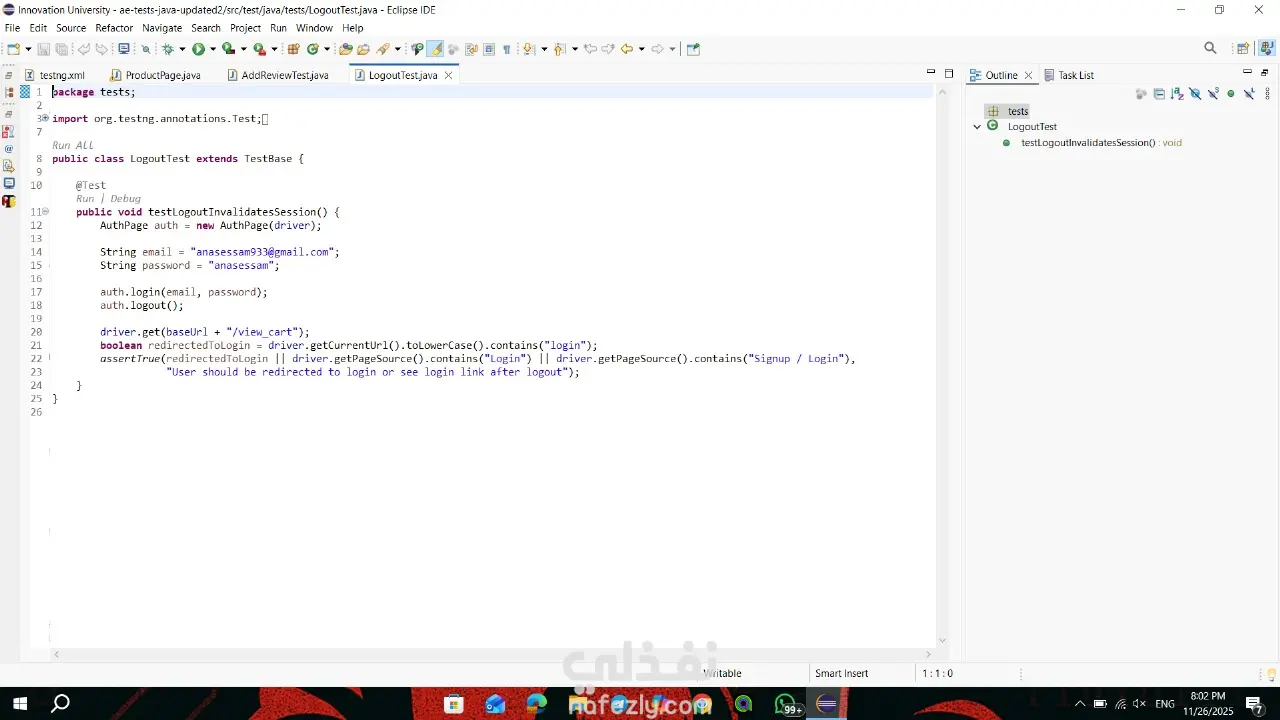Switch to the testng.xml tab
Image resolution: width=1280 pixels, height=720 pixels.
click(x=55, y=75)
